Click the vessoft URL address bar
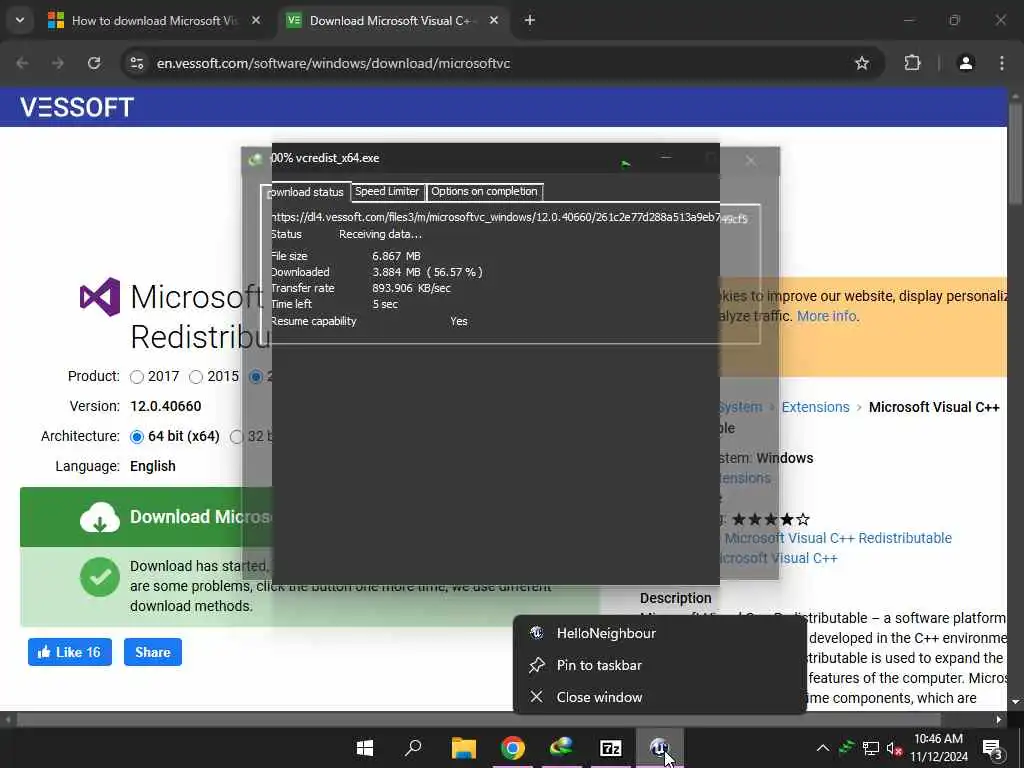This screenshot has width=1024, height=768. [333, 63]
